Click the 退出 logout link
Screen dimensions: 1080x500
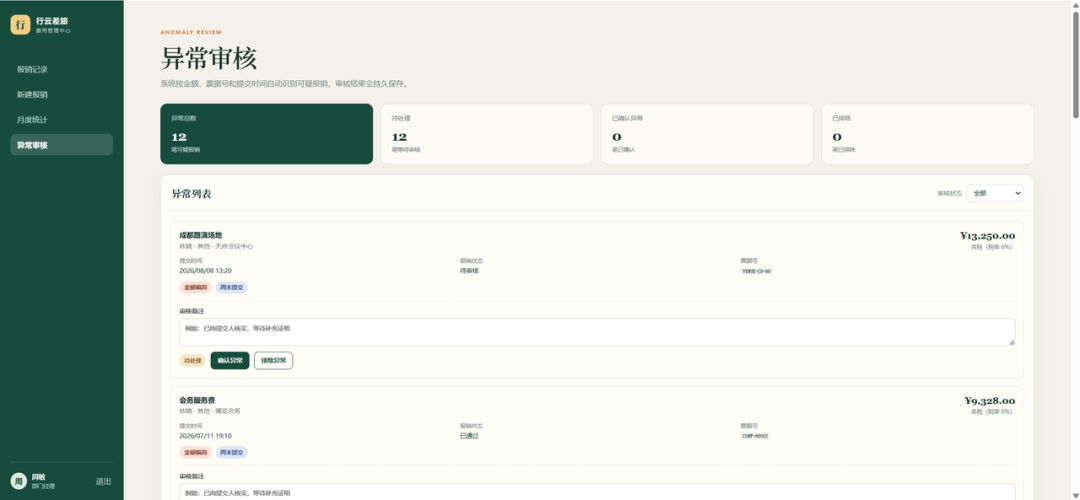[103, 481]
